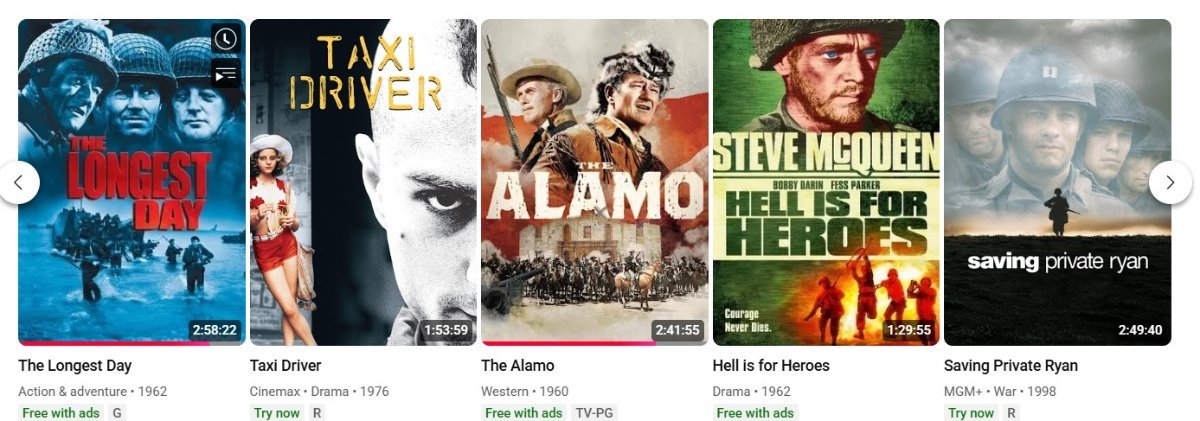Click red watch progress bar on The Alamo
The width and height of the screenshot is (1200, 421).
pyautogui.click(x=568, y=343)
